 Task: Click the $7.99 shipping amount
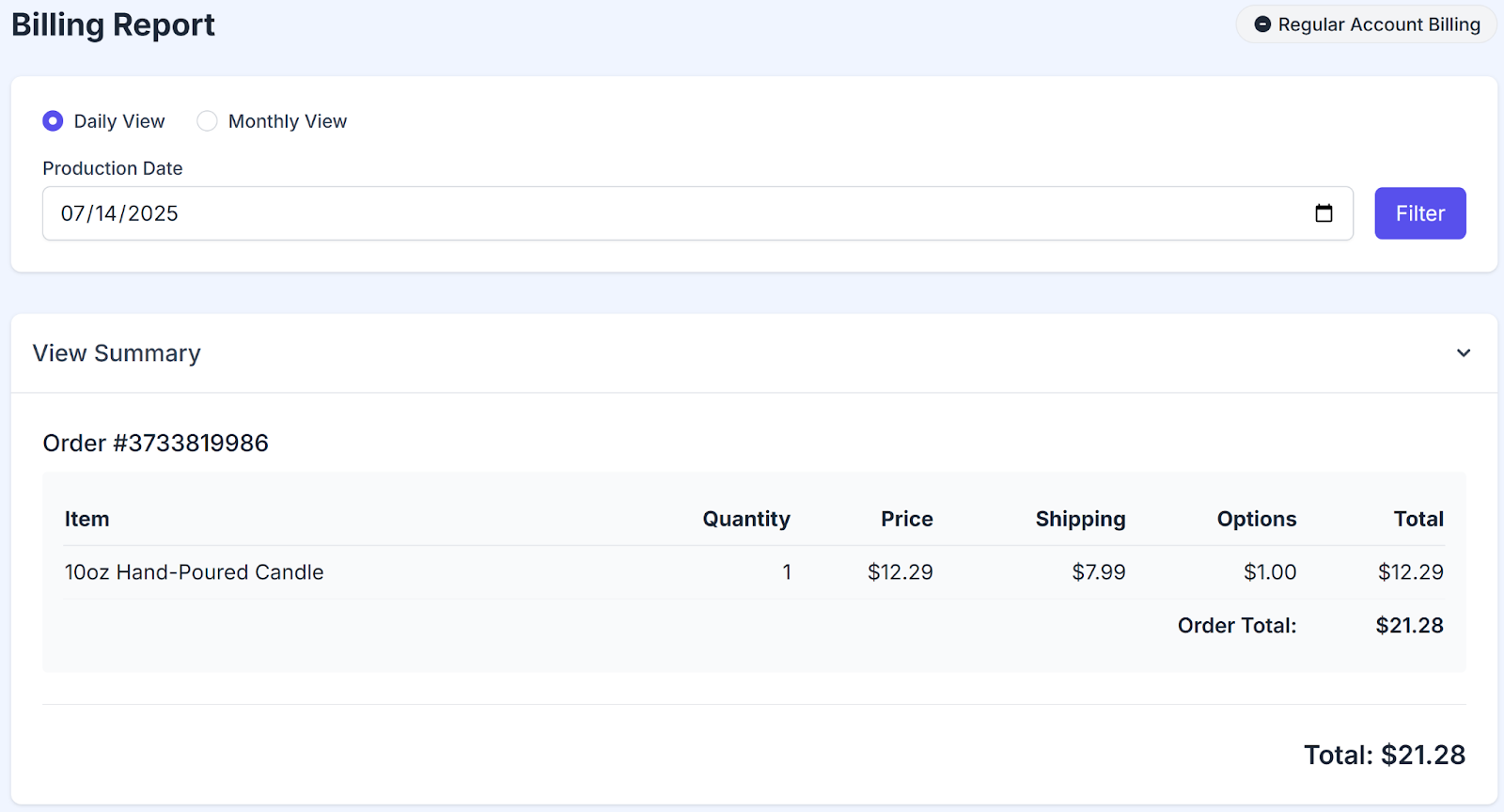pos(1098,572)
